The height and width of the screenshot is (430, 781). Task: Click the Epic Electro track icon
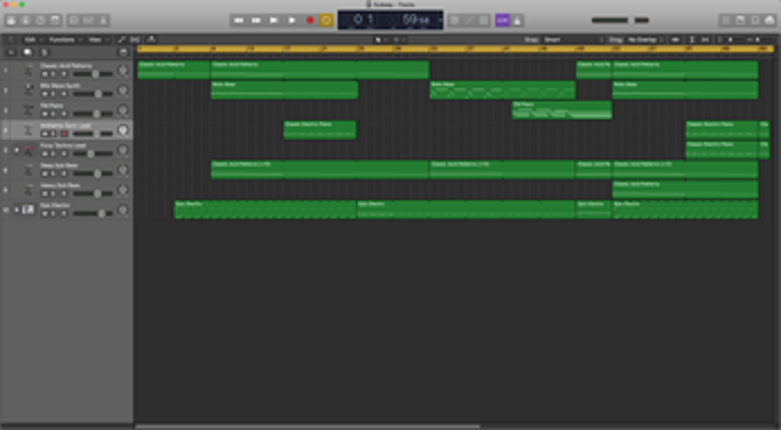tap(28, 210)
